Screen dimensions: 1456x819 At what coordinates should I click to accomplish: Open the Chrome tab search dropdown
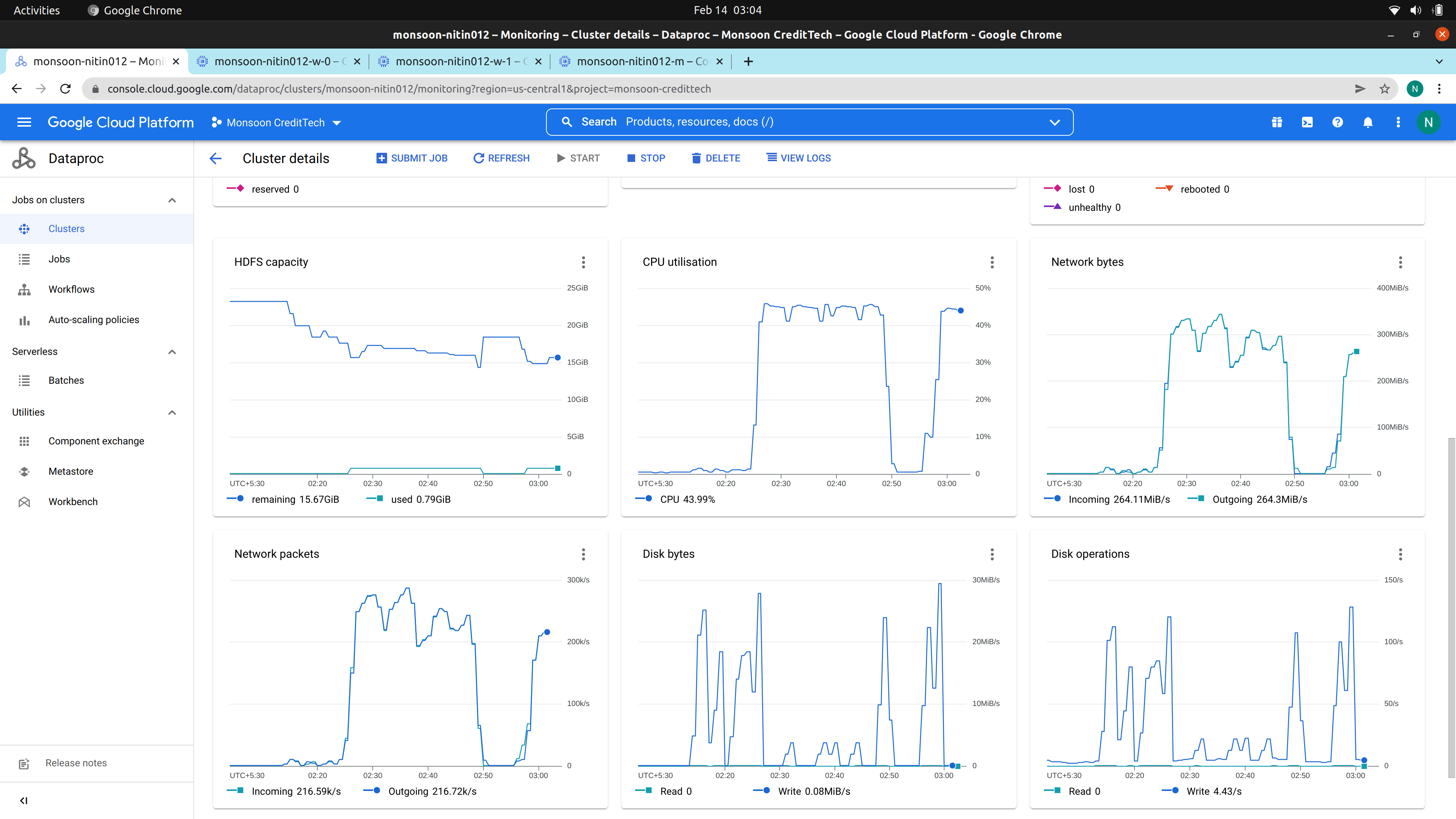point(1439,61)
